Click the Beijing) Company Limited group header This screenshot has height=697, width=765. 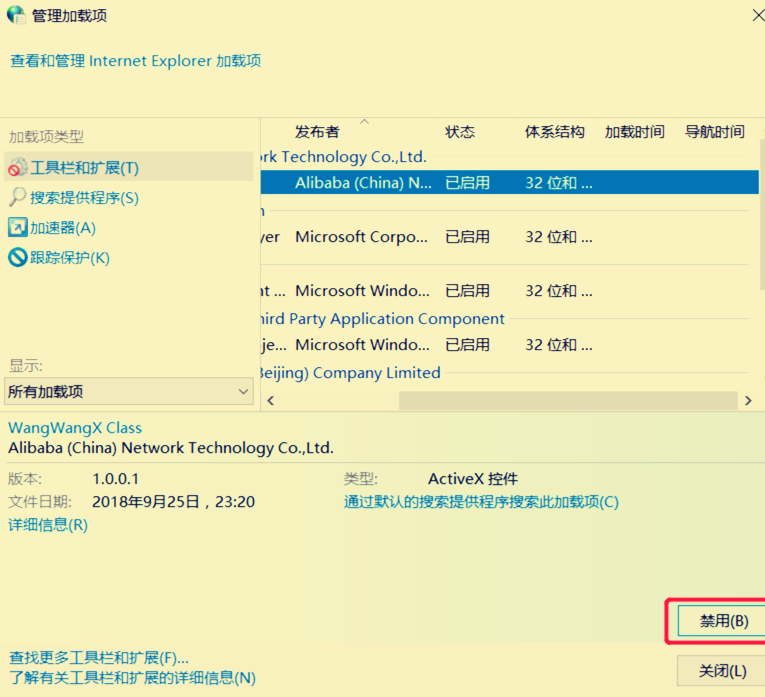(350, 373)
